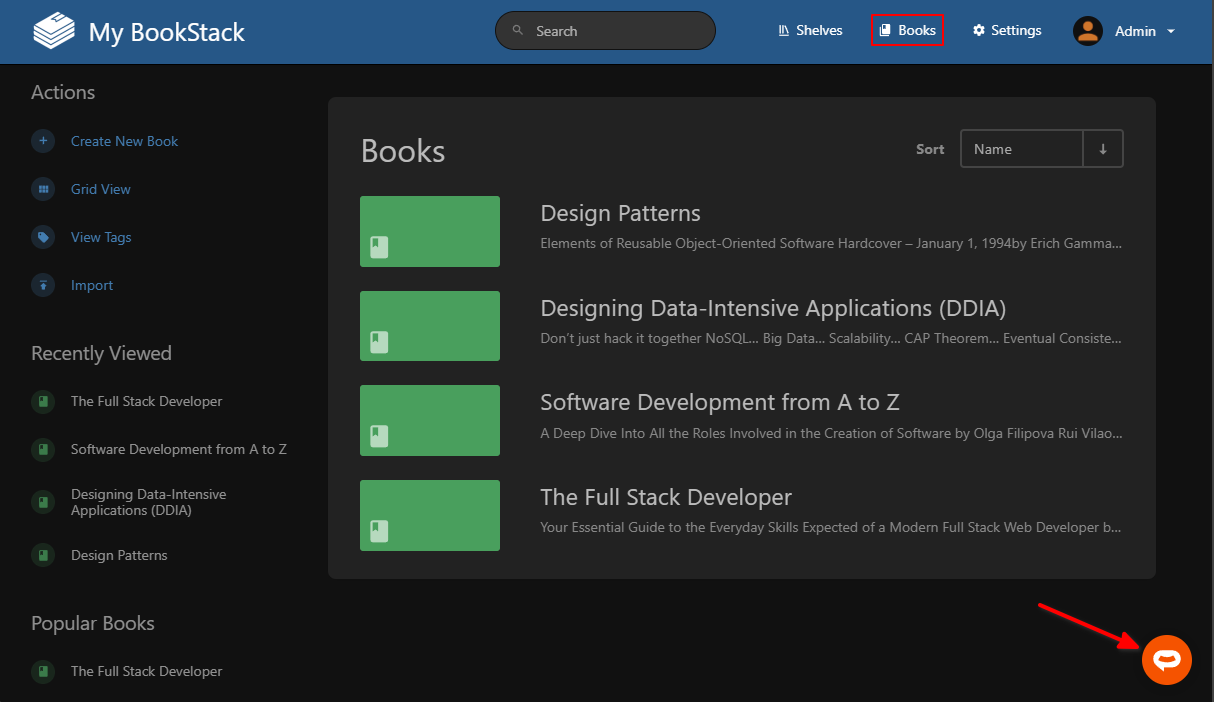Open the Design Patterns book title

620,213
